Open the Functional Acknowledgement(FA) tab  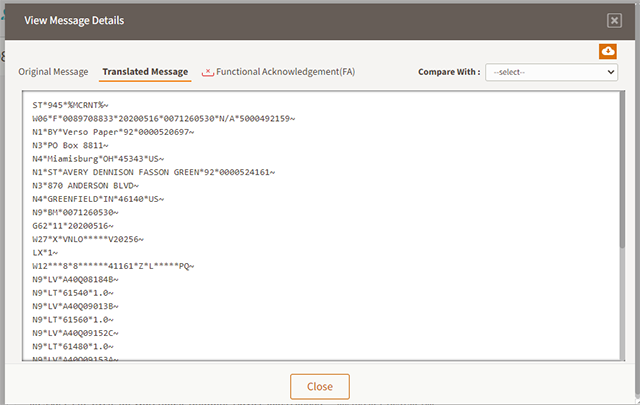point(285,73)
